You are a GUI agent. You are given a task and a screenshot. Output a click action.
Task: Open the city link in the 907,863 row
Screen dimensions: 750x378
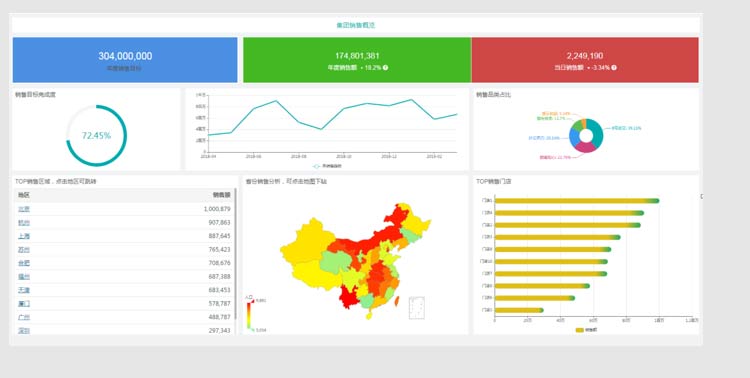(24, 223)
